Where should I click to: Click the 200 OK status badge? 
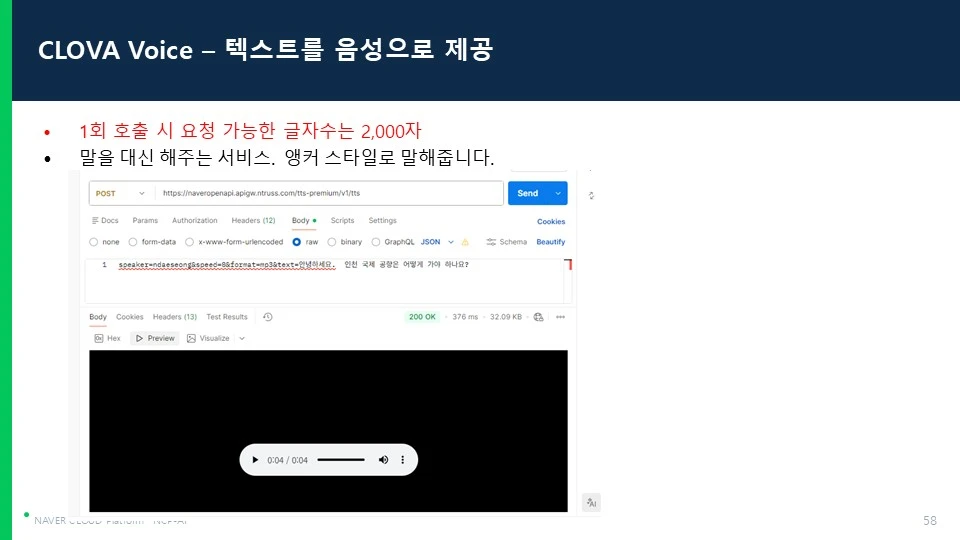[422, 317]
